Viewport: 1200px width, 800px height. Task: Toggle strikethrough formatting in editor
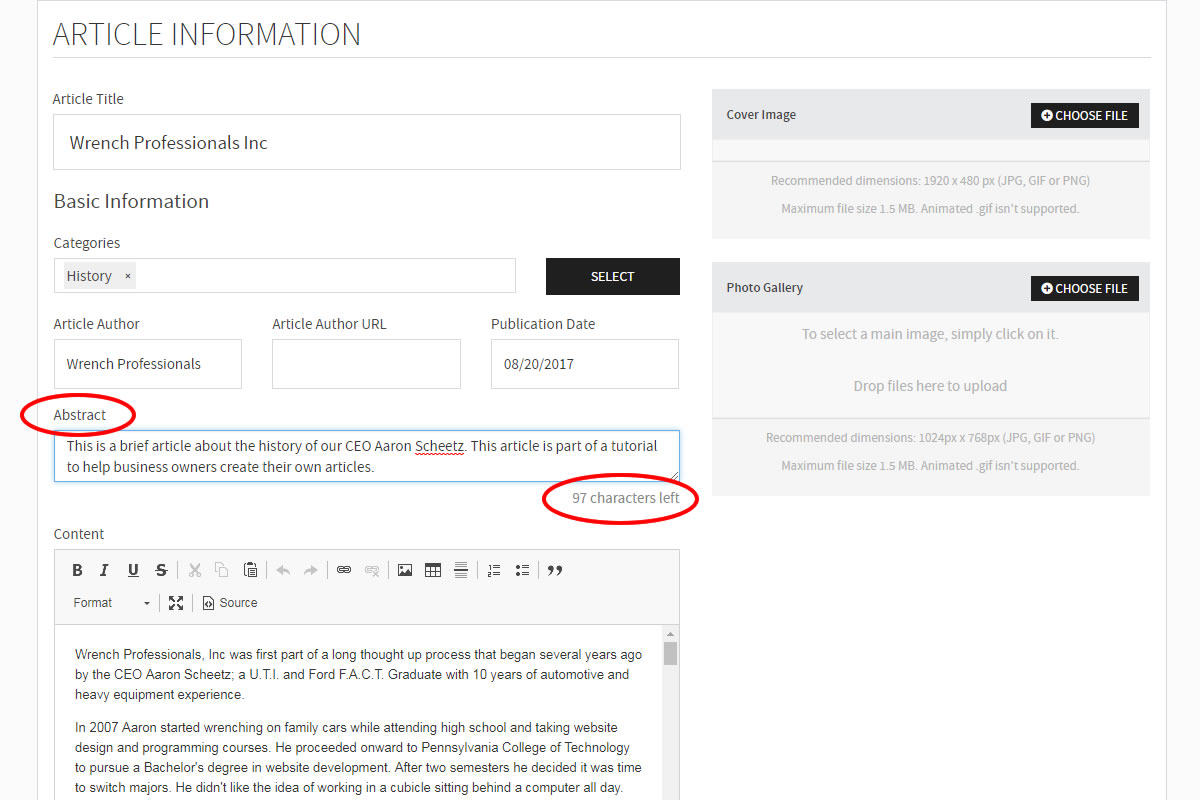click(x=161, y=570)
